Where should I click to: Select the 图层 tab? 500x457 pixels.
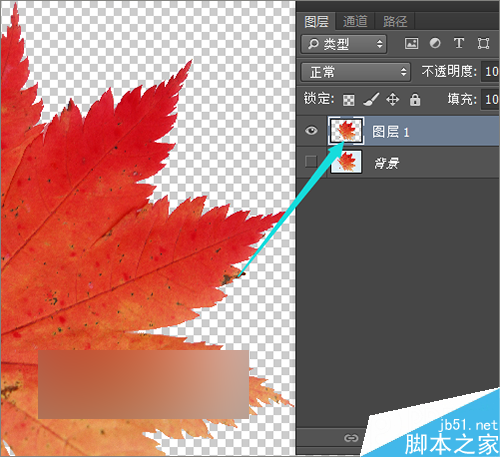point(316,21)
